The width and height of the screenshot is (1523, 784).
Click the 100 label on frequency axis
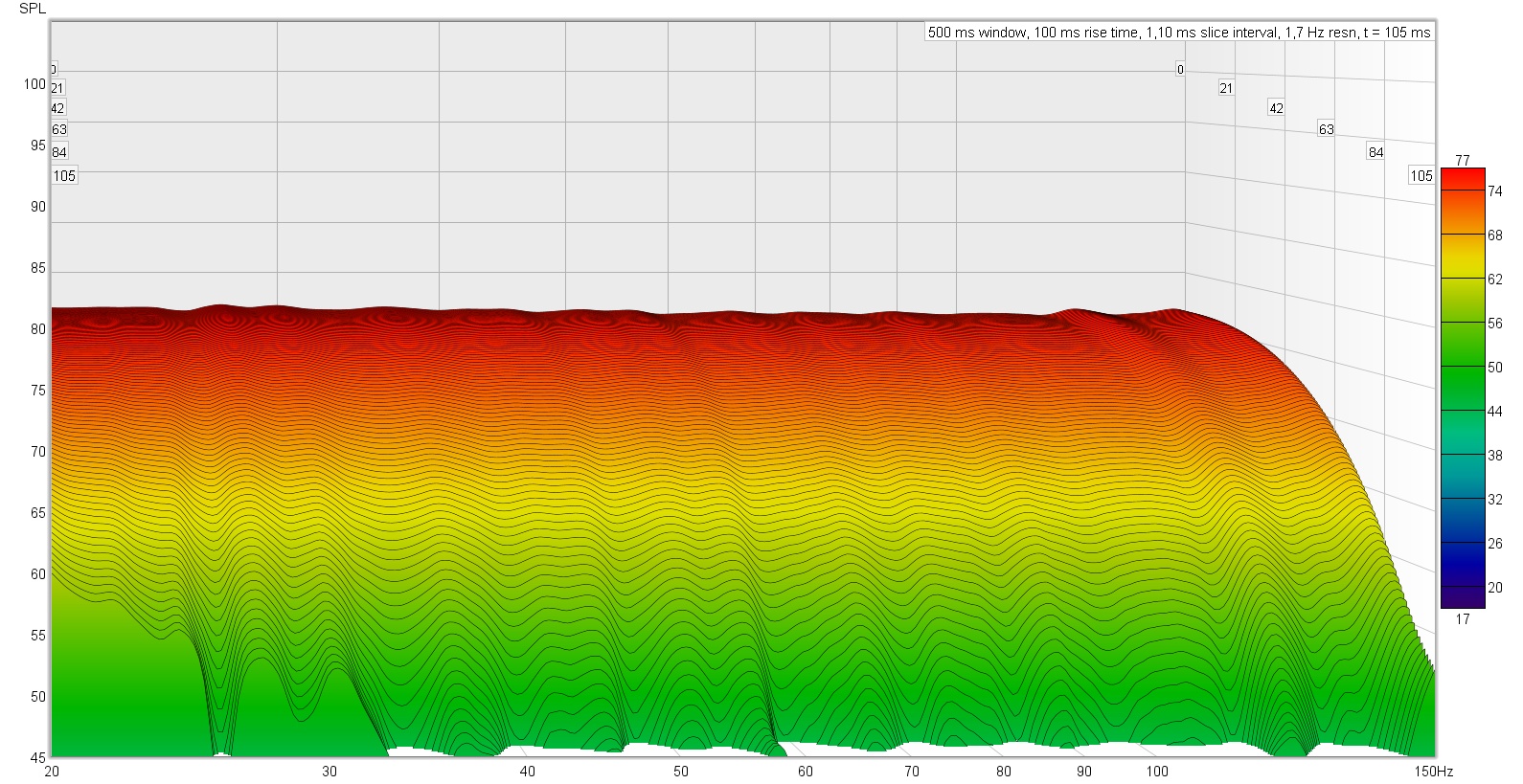1157,772
